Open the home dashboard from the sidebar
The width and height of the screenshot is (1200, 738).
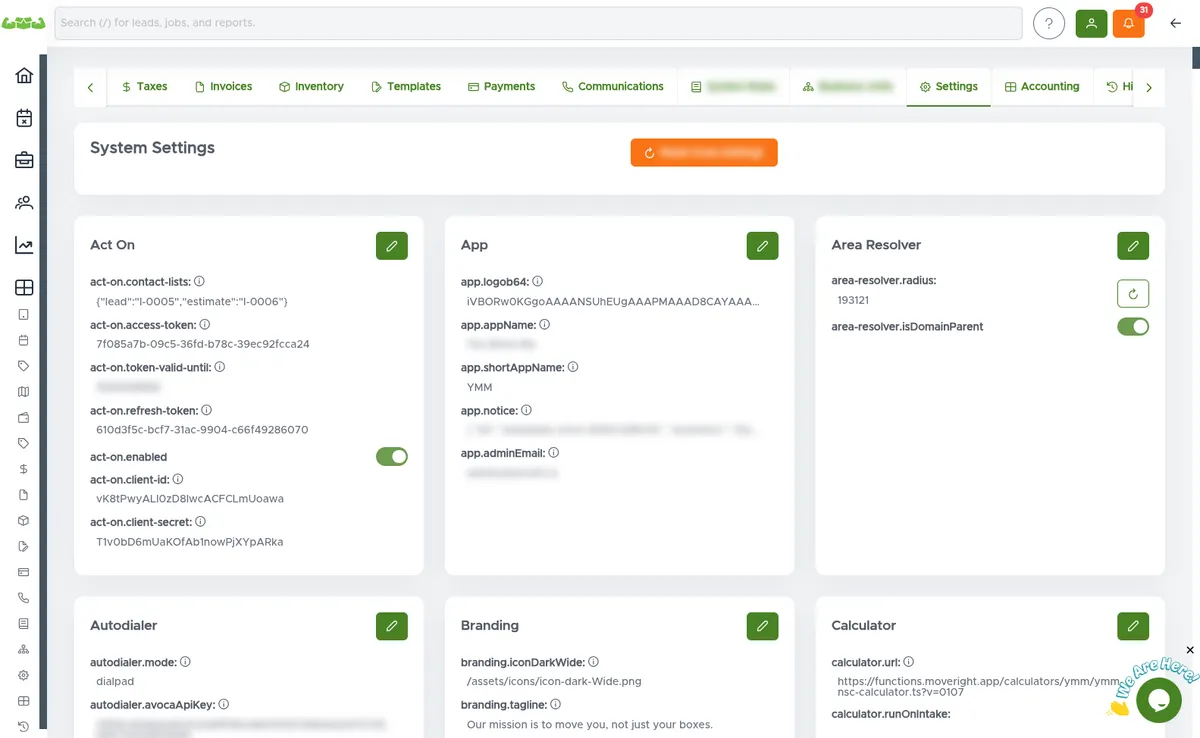(22, 74)
